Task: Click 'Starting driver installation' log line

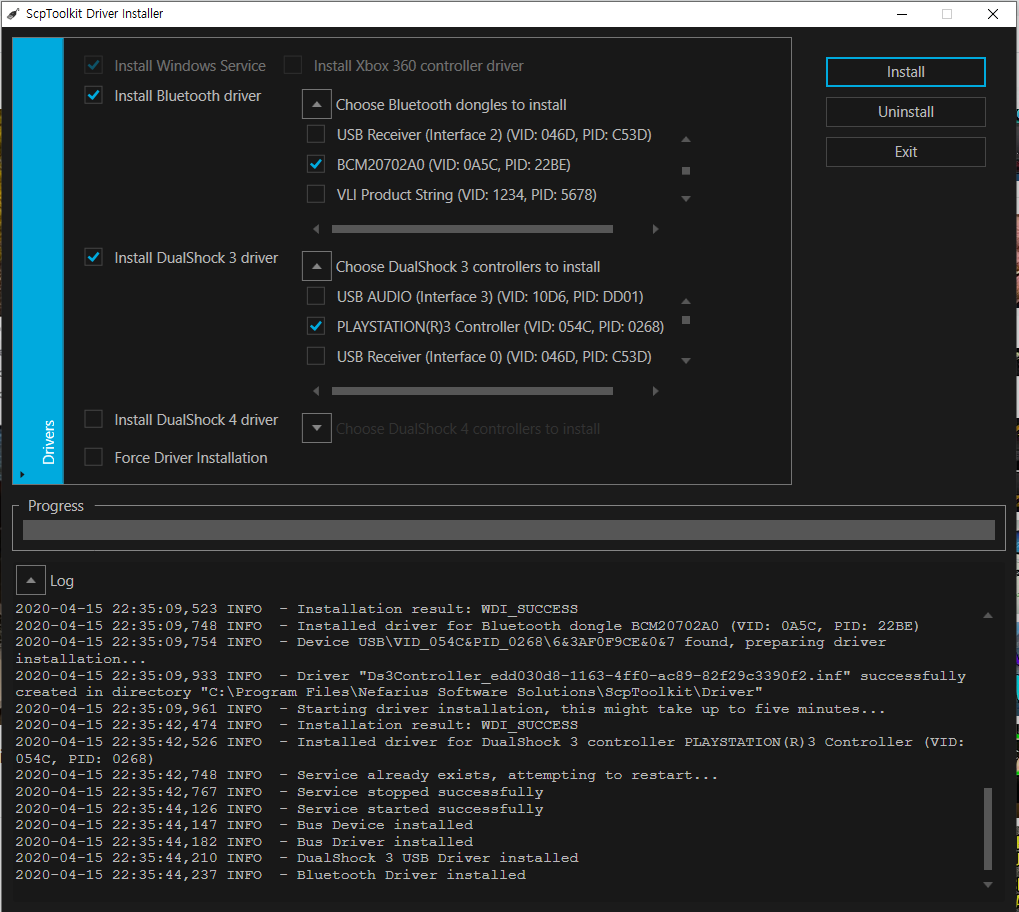Action: (450, 709)
